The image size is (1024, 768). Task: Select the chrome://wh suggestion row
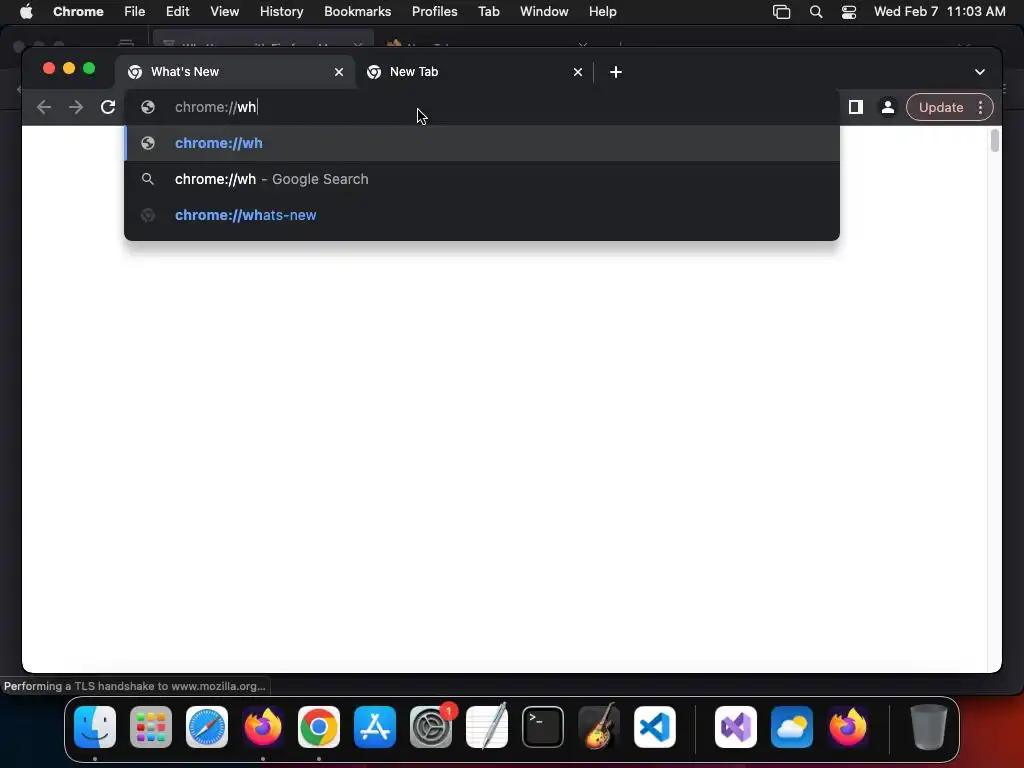482,143
